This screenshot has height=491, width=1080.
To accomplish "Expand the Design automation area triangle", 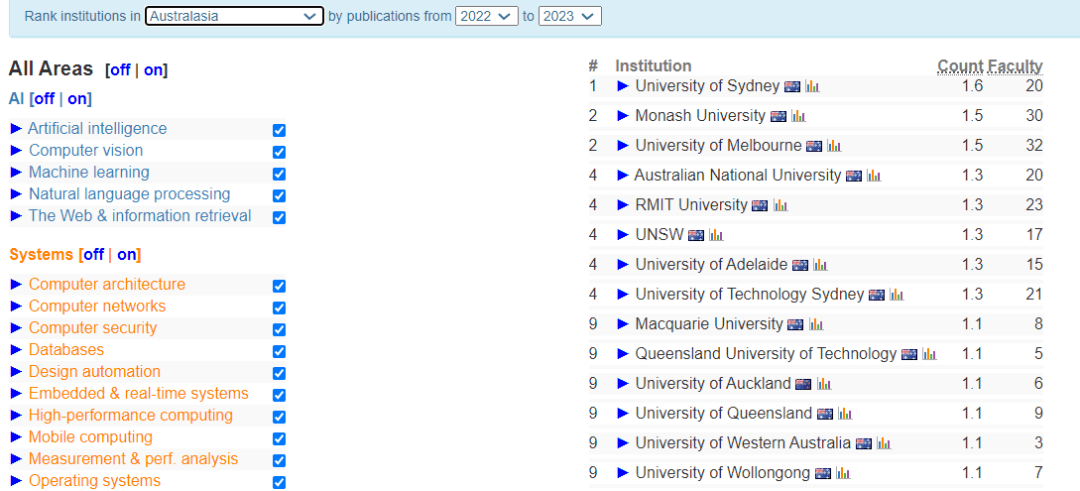I will click(x=17, y=371).
